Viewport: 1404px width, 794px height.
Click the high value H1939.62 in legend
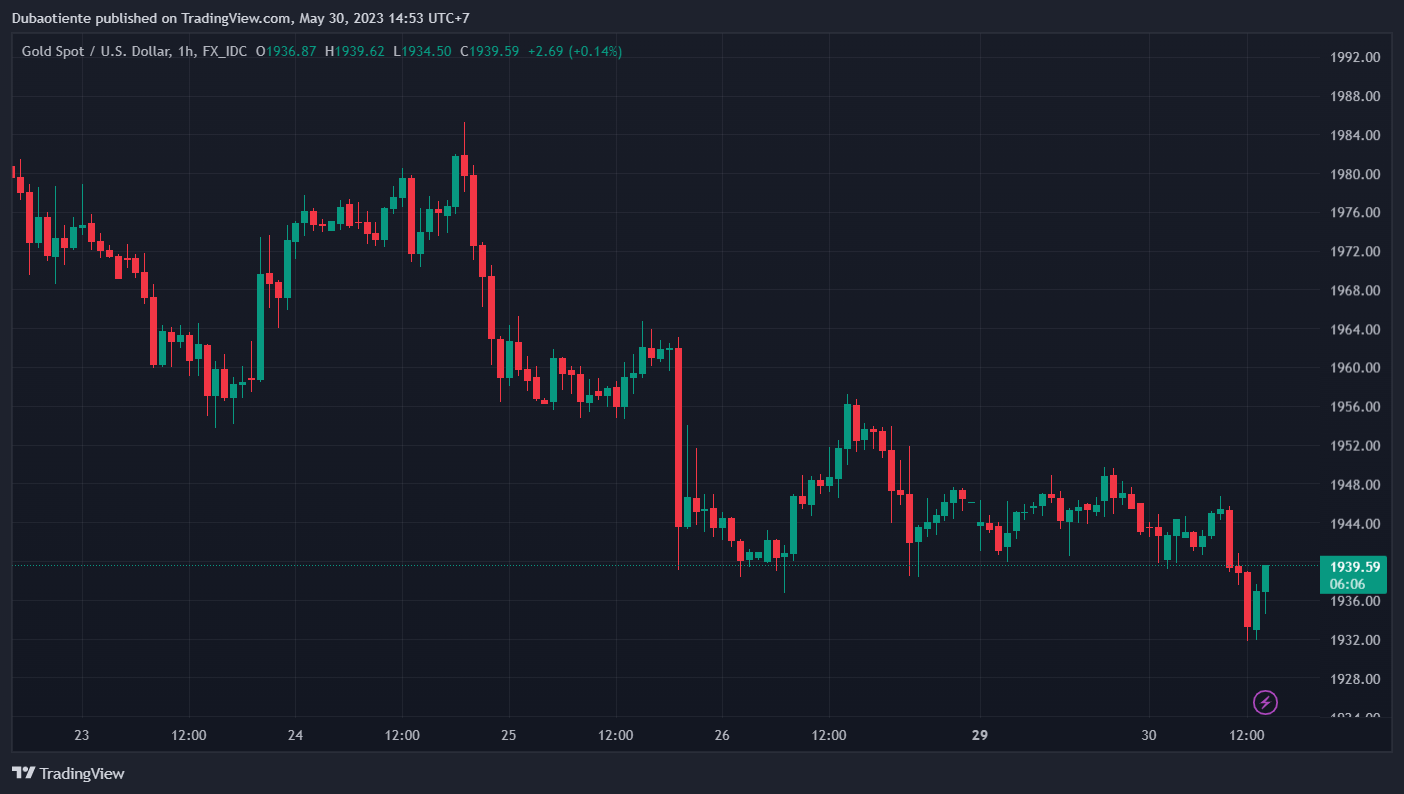355,51
